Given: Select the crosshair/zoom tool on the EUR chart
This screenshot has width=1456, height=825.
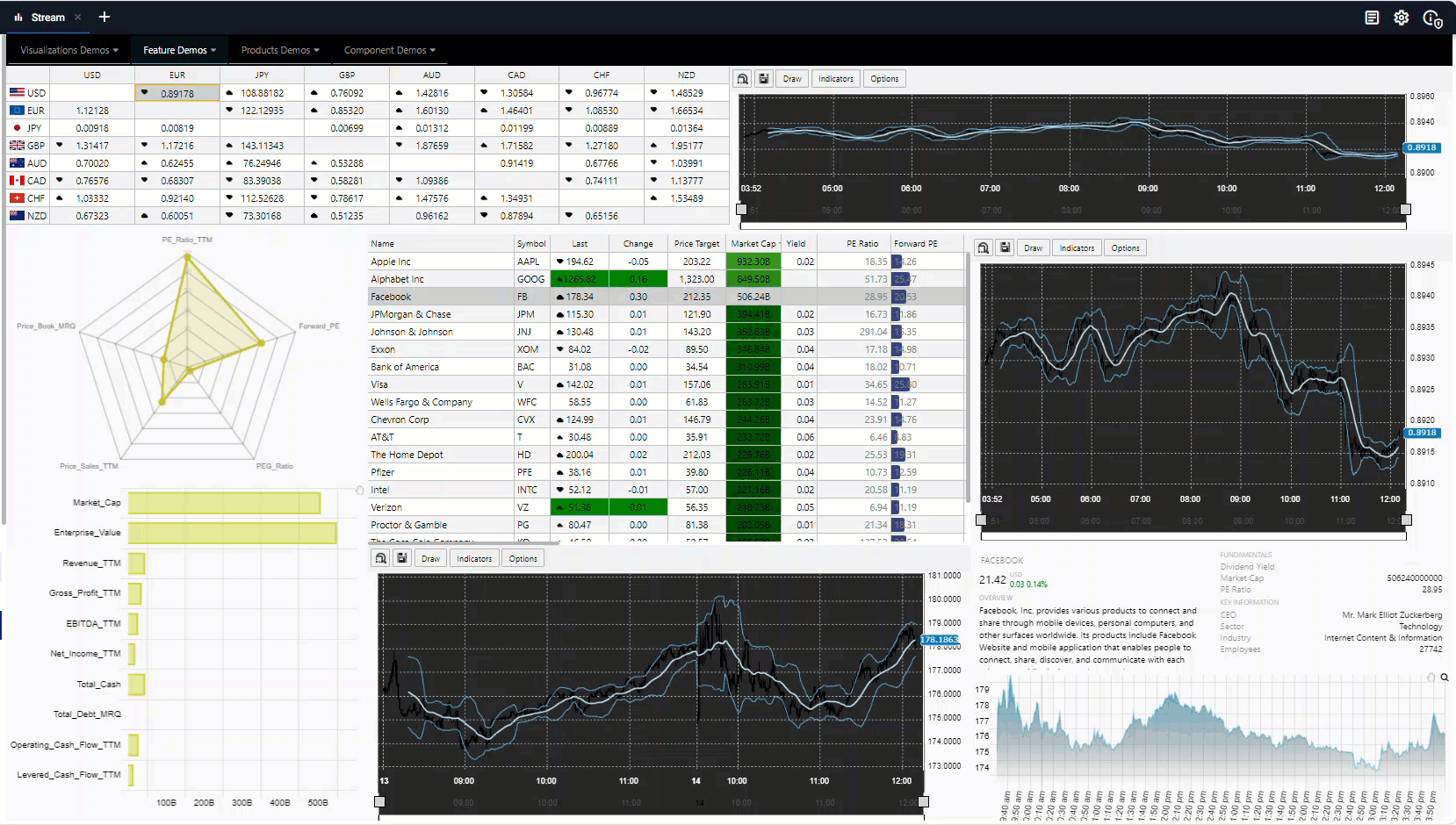Looking at the screenshot, I should [983, 247].
